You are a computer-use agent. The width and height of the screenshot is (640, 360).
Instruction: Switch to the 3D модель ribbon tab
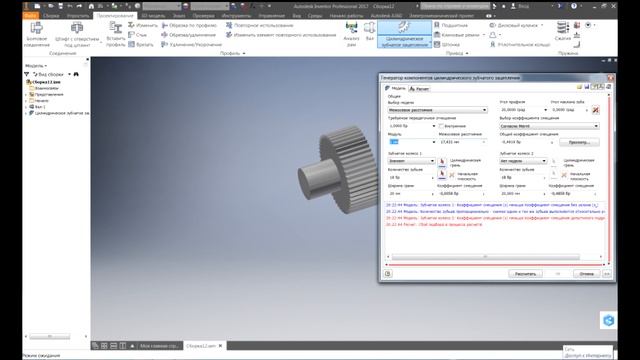pyautogui.click(x=153, y=16)
